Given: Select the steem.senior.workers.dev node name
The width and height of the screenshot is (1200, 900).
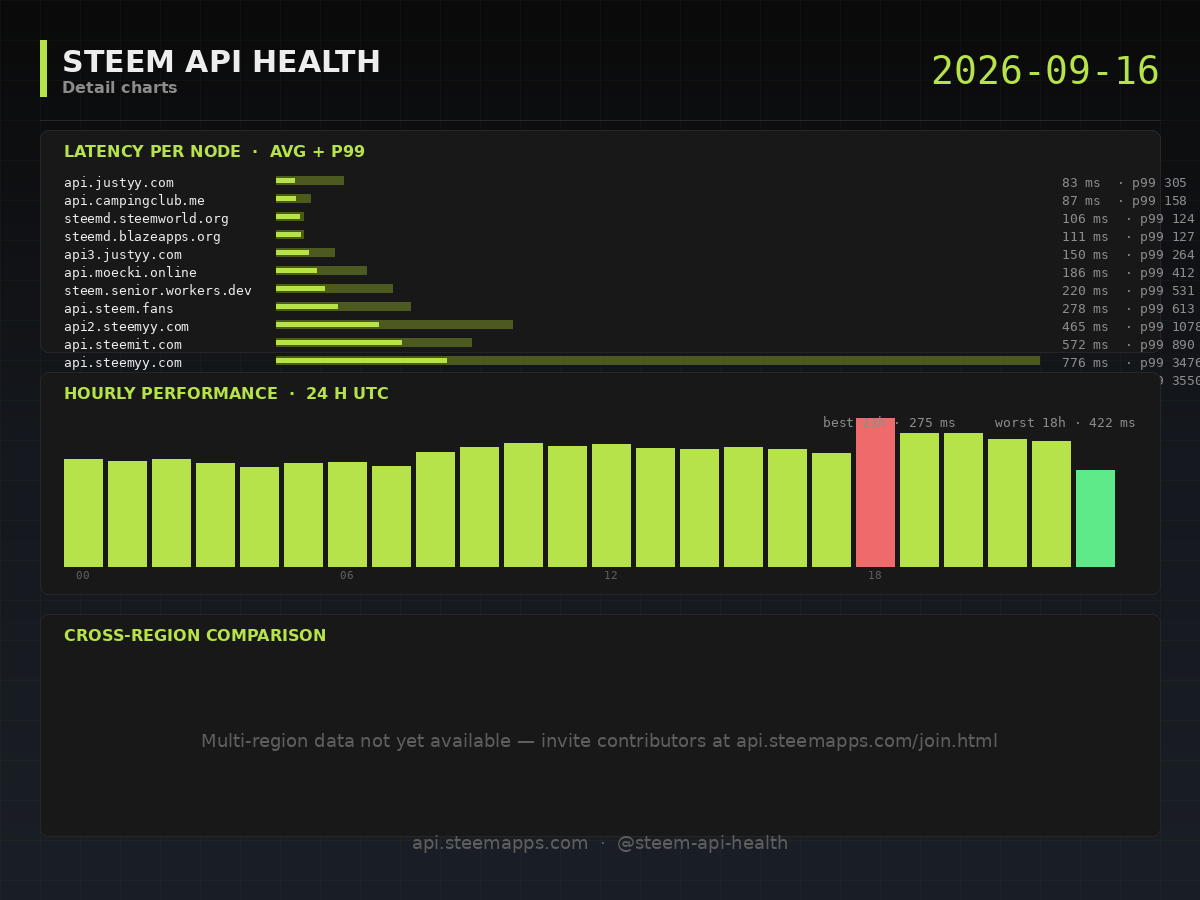Looking at the screenshot, I should pyautogui.click(x=158, y=291).
